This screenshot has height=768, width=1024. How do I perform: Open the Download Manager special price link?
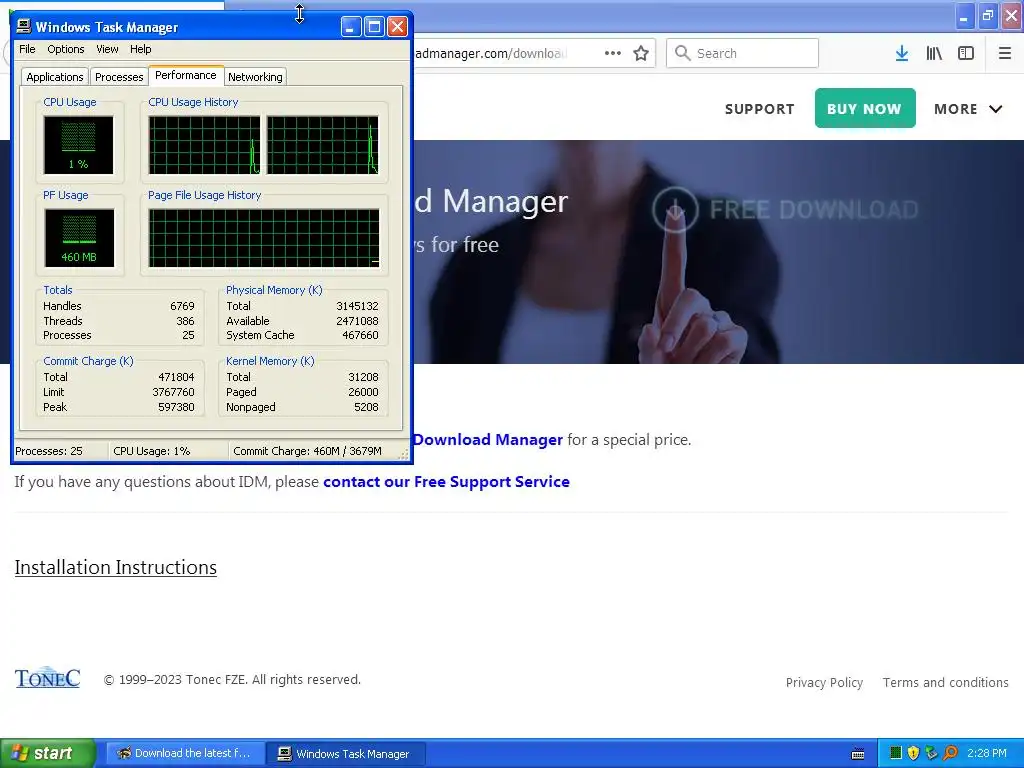coord(487,440)
